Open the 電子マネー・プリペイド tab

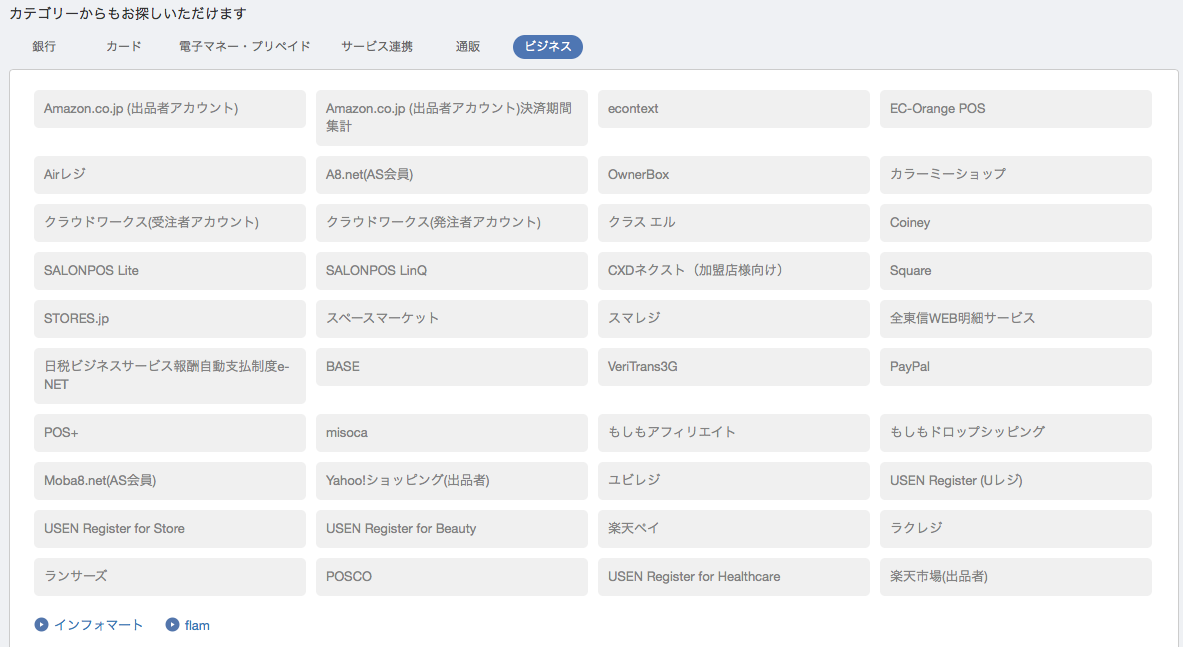[x=244, y=47]
